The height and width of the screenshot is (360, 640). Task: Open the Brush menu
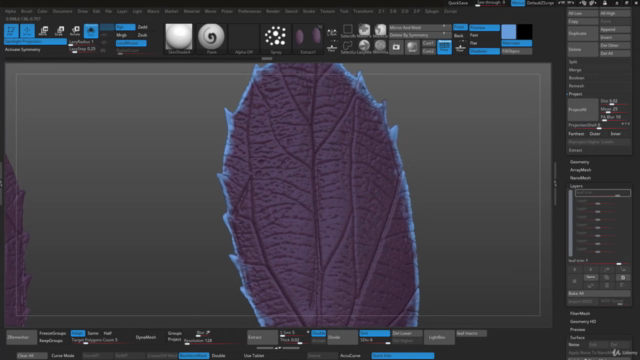[x=27, y=11]
